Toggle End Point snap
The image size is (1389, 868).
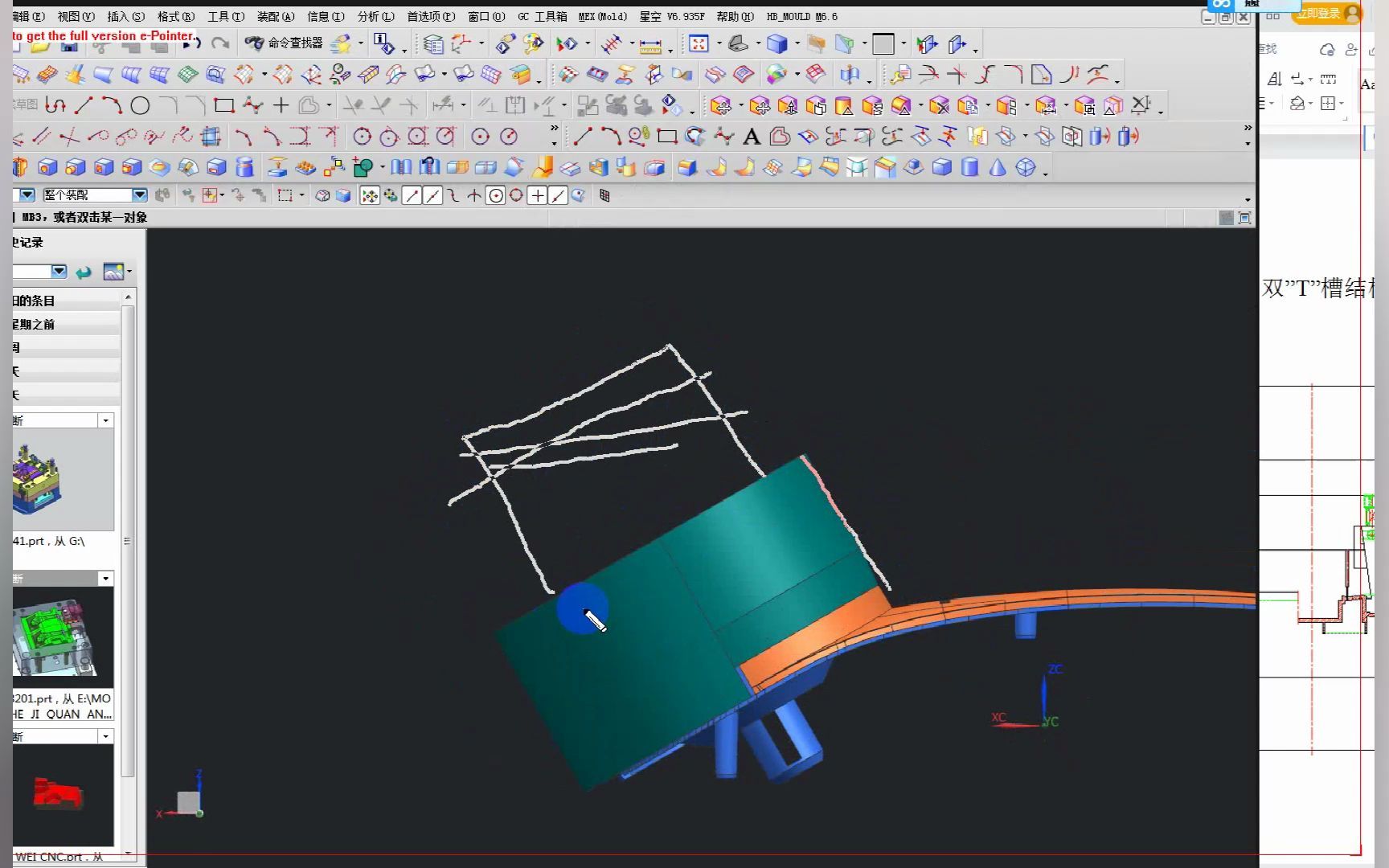(412, 195)
